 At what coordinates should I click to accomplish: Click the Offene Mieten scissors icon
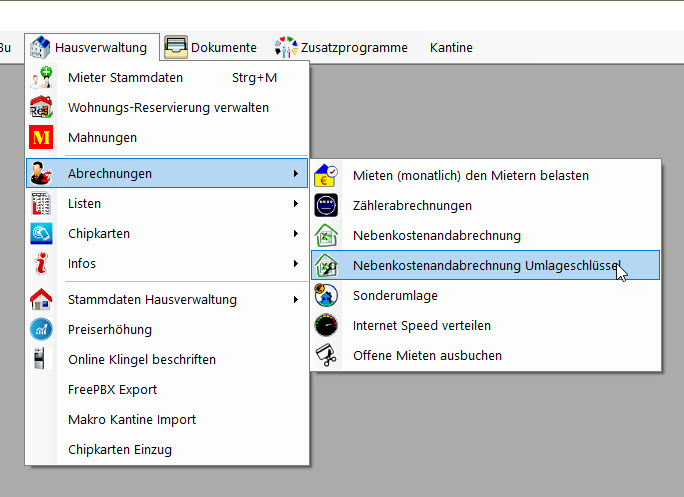(326, 355)
